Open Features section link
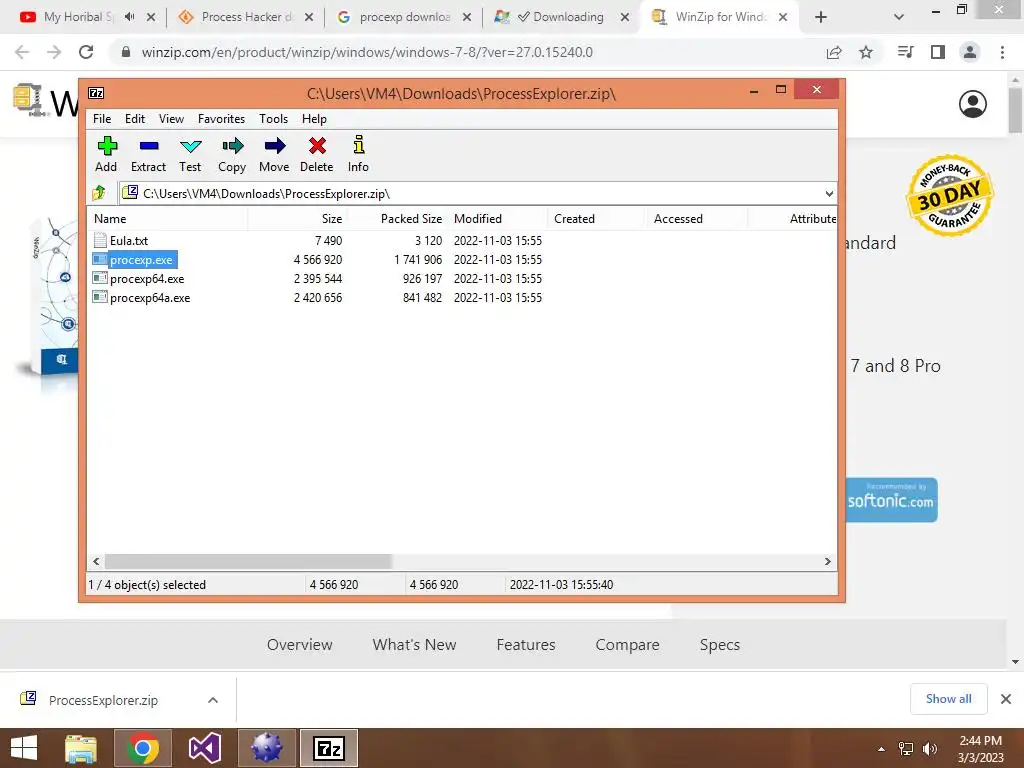This screenshot has height=768, width=1024. (x=526, y=645)
